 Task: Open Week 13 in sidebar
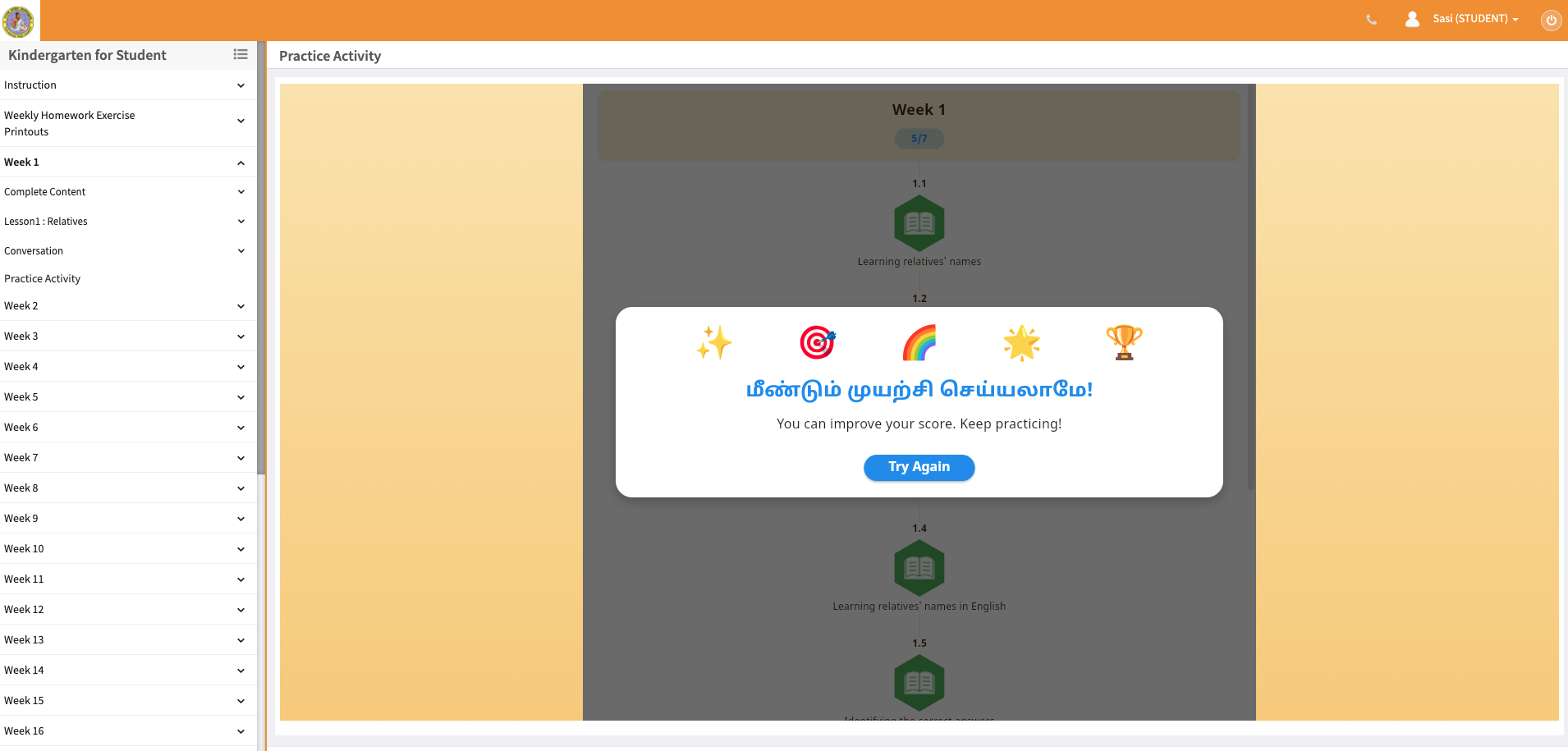pyautogui.click(x=128, y=640)
